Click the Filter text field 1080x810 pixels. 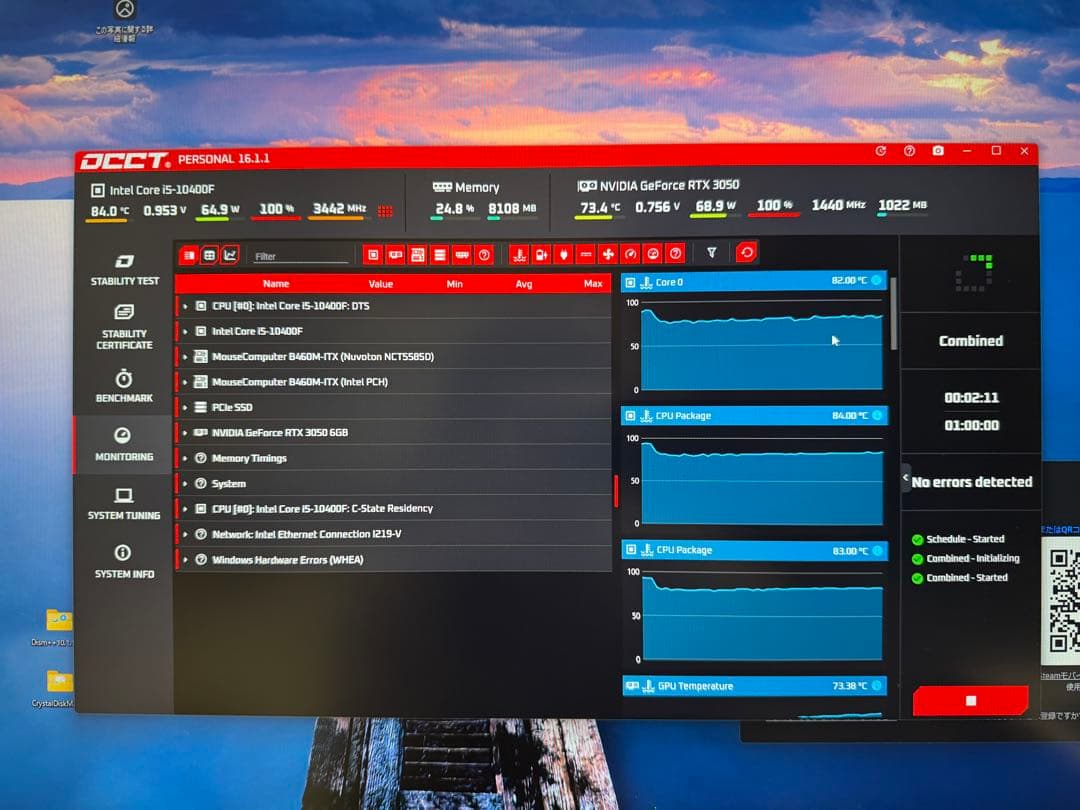(300, 256)
